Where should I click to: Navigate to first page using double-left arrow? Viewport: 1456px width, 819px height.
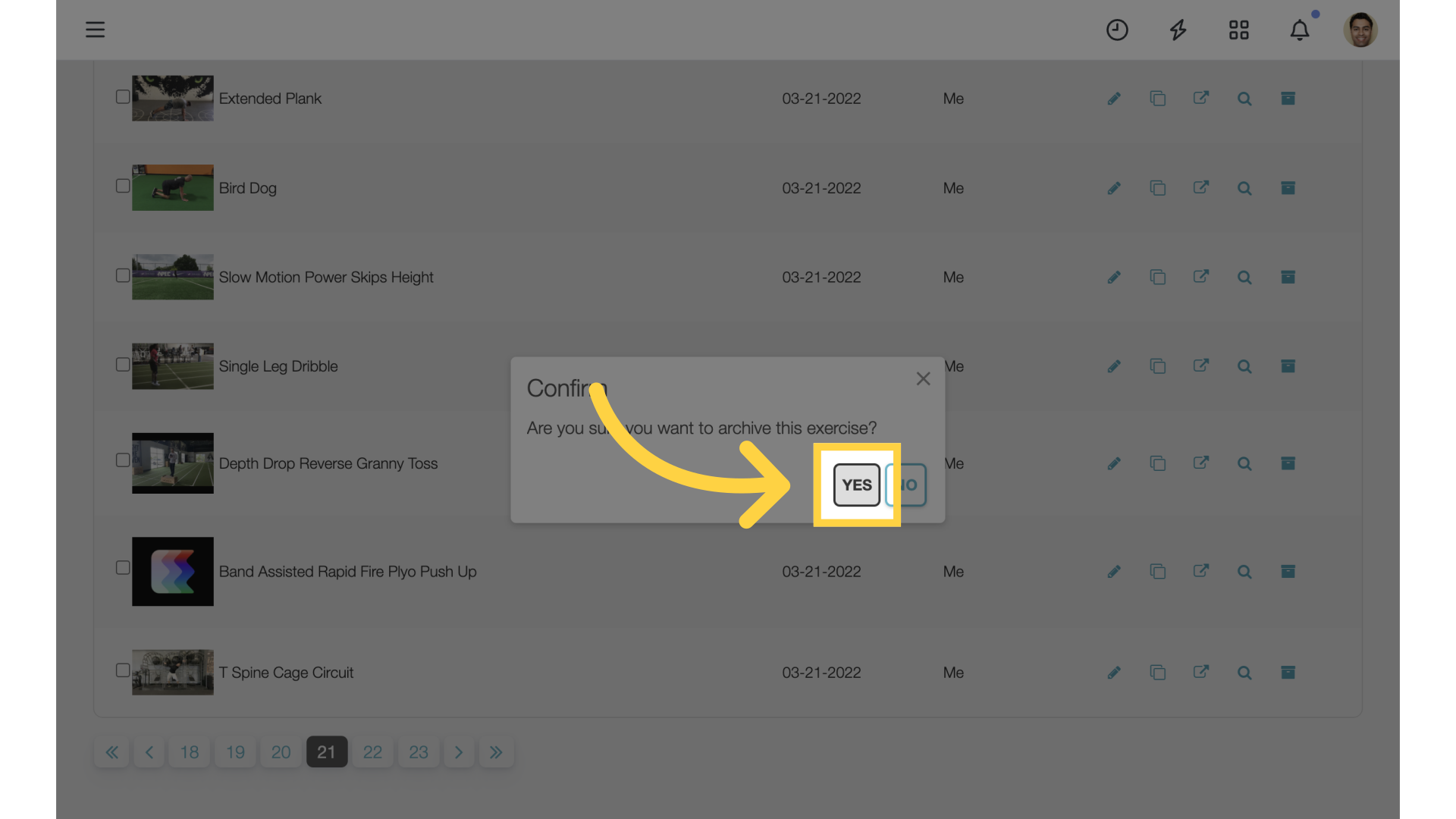click(x=111, y=751)
